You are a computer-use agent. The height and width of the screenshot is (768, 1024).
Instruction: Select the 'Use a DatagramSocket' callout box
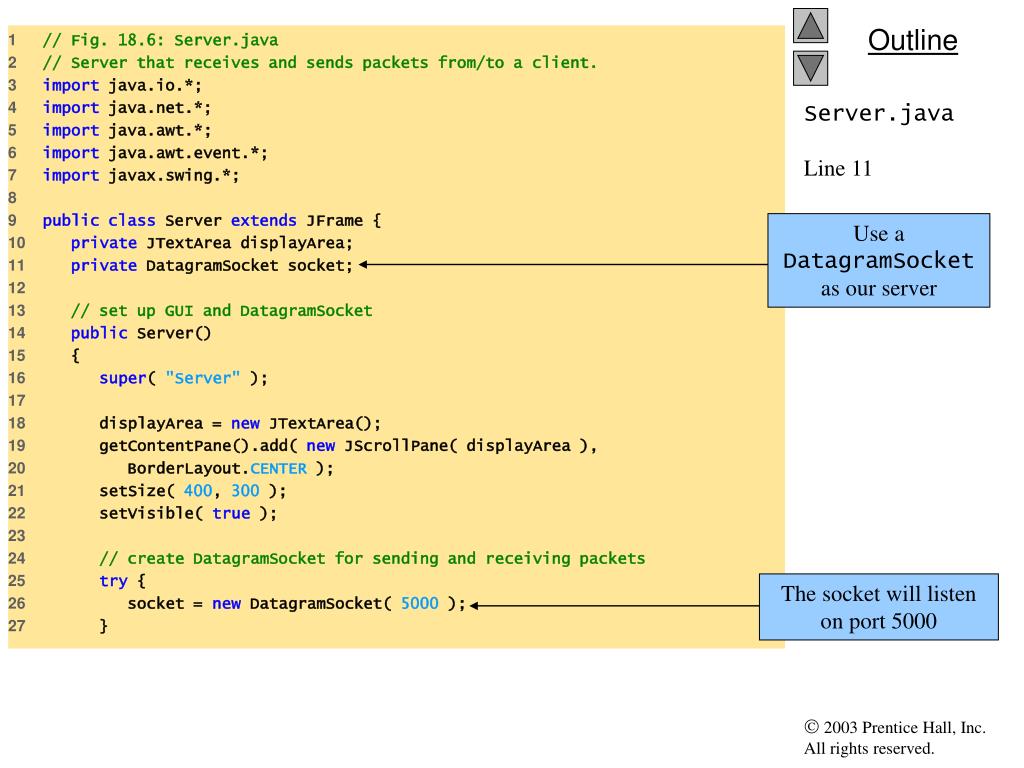click(878, 261)
